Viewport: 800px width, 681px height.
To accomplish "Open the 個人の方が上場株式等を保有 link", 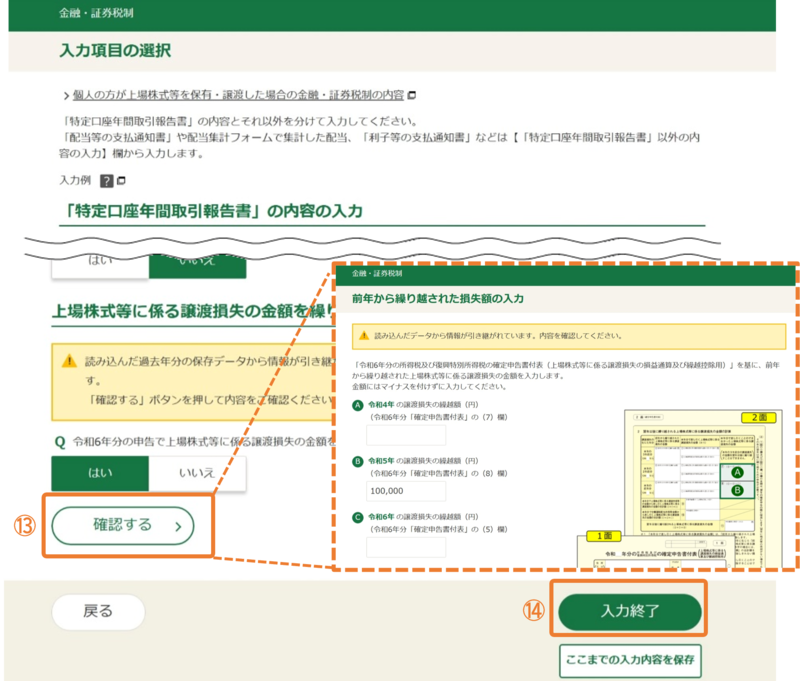I will point(238,95).
